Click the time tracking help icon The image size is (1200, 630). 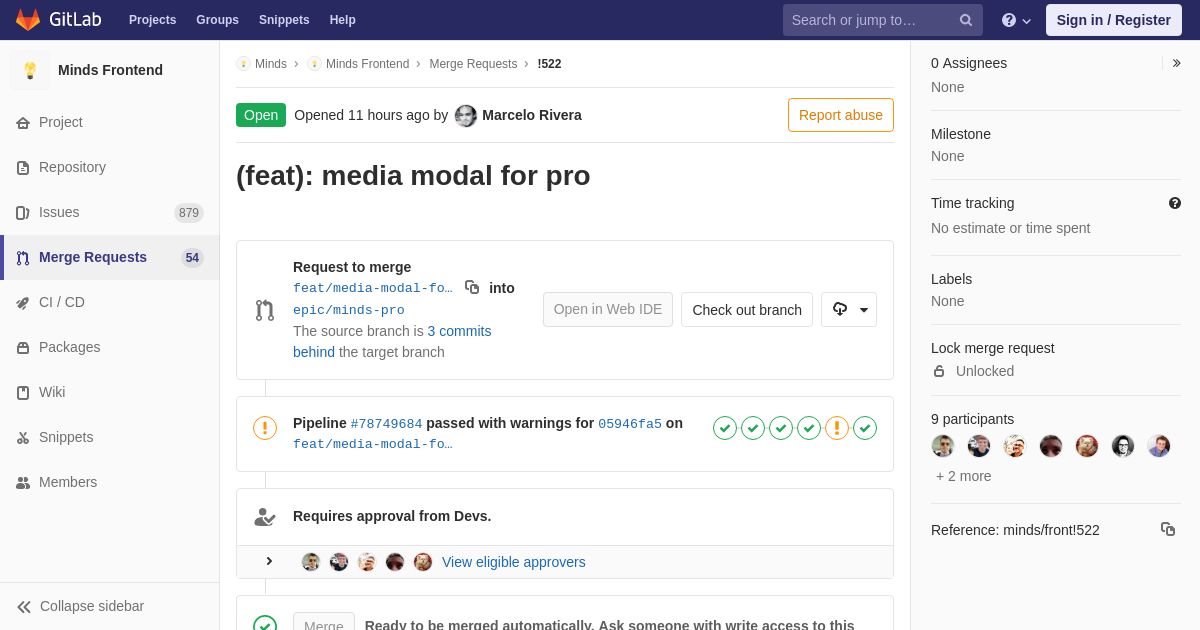pos(1175,203)
